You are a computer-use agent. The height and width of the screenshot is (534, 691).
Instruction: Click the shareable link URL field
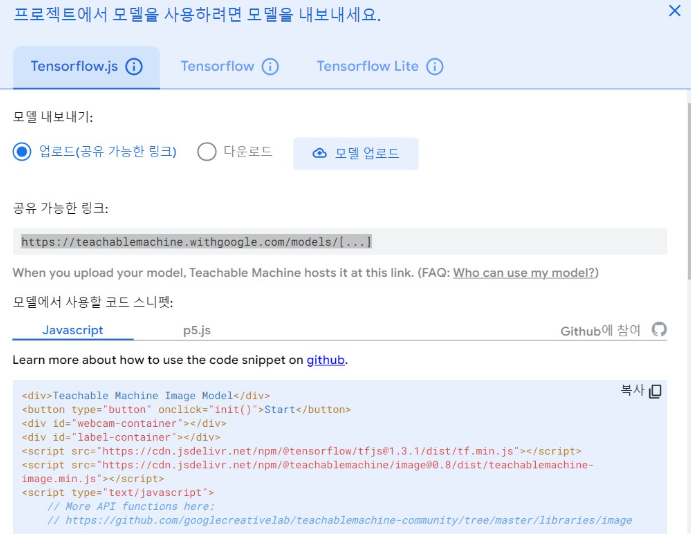pyautogui.click(x=340, y=241)
